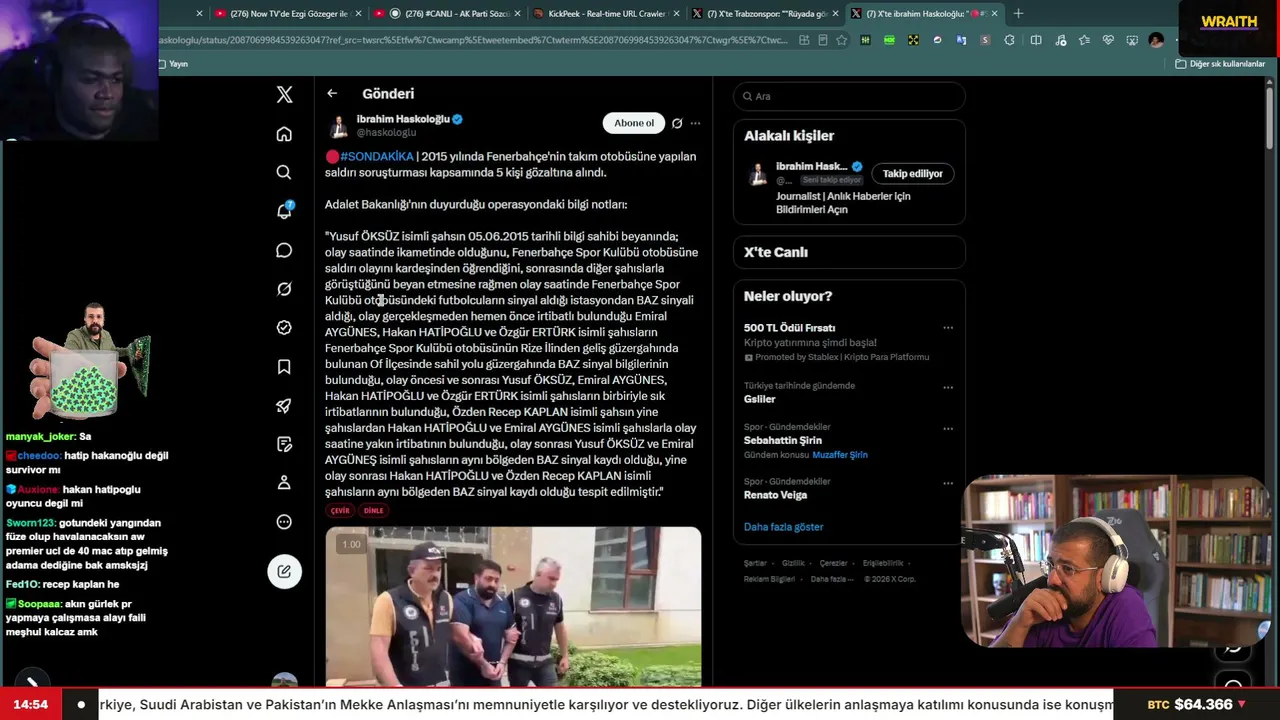Click the Takip ediliyor button
The height and width of the screenshot is (720, 1280).
pyautogui.click(x=912, y=173)
